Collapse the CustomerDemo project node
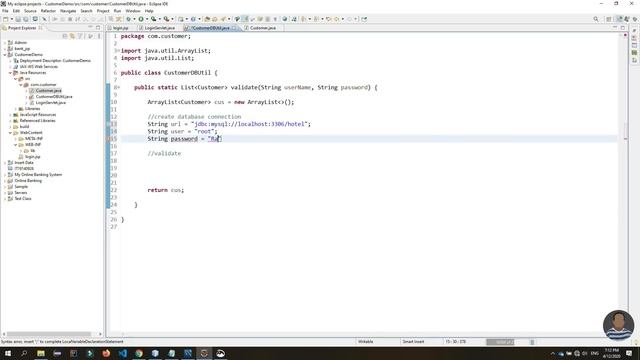 [x=5, y=54]
